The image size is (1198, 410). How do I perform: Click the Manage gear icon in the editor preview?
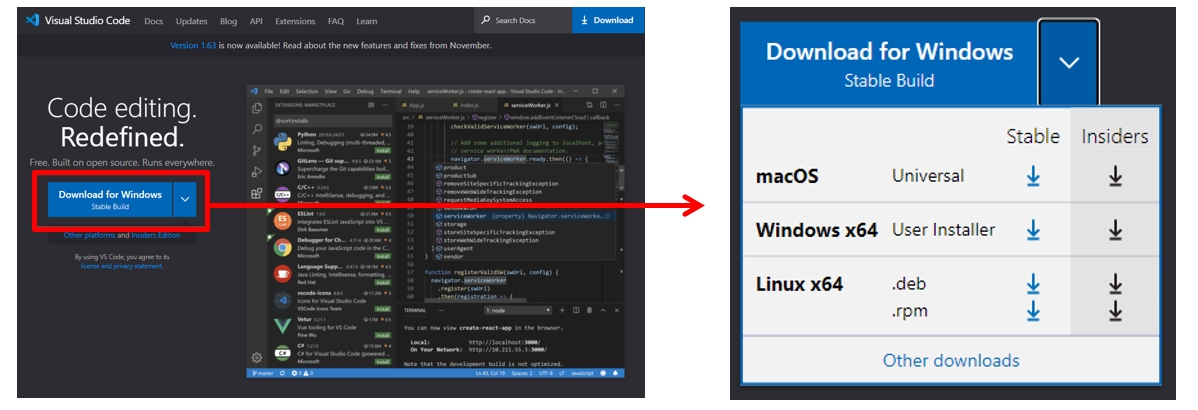point(257,357)
